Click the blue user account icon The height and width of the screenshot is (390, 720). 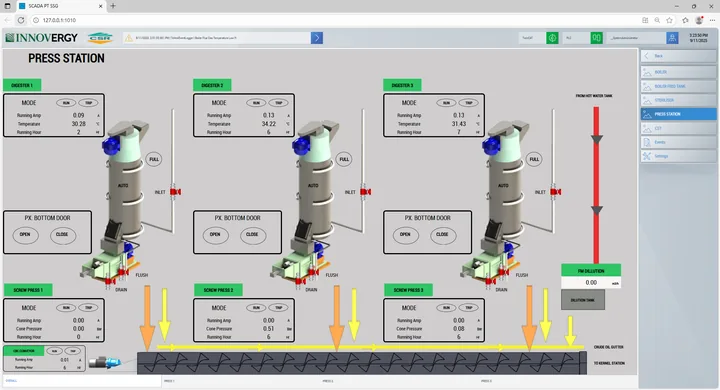coord(672,38)
